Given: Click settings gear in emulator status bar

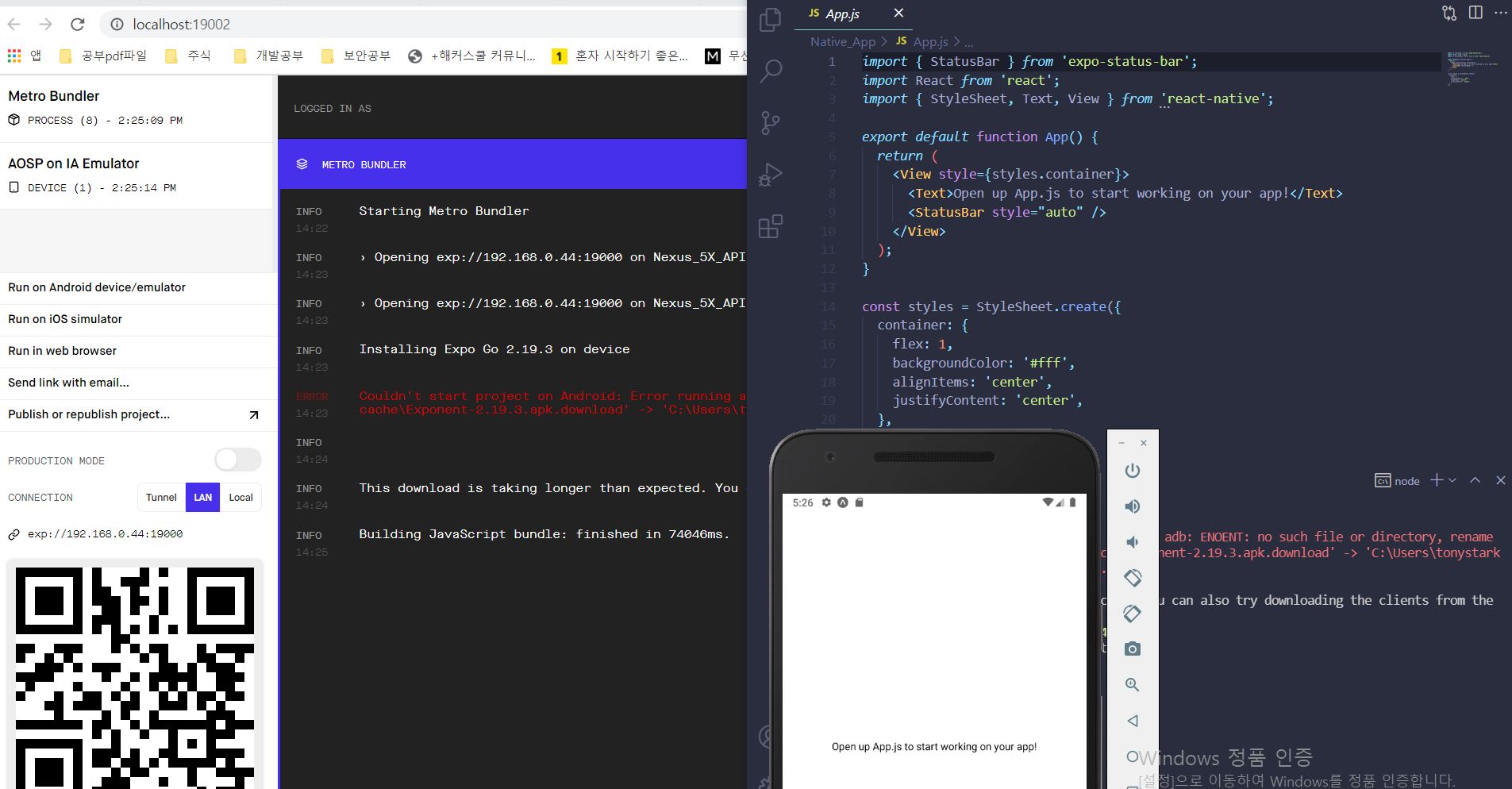Looking at the screenshot, I should pos(826,502).
